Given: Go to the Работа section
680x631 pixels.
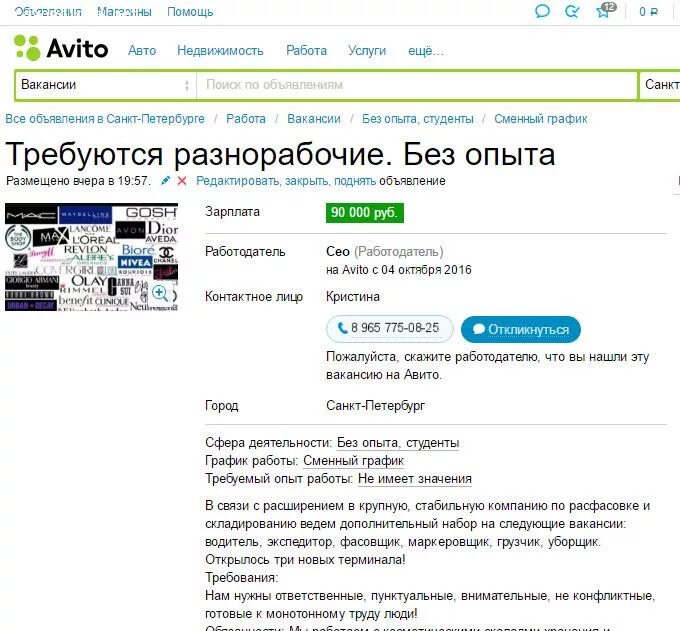Looking at the screenshot, I should pyautogui.click(x=306, y=51).
